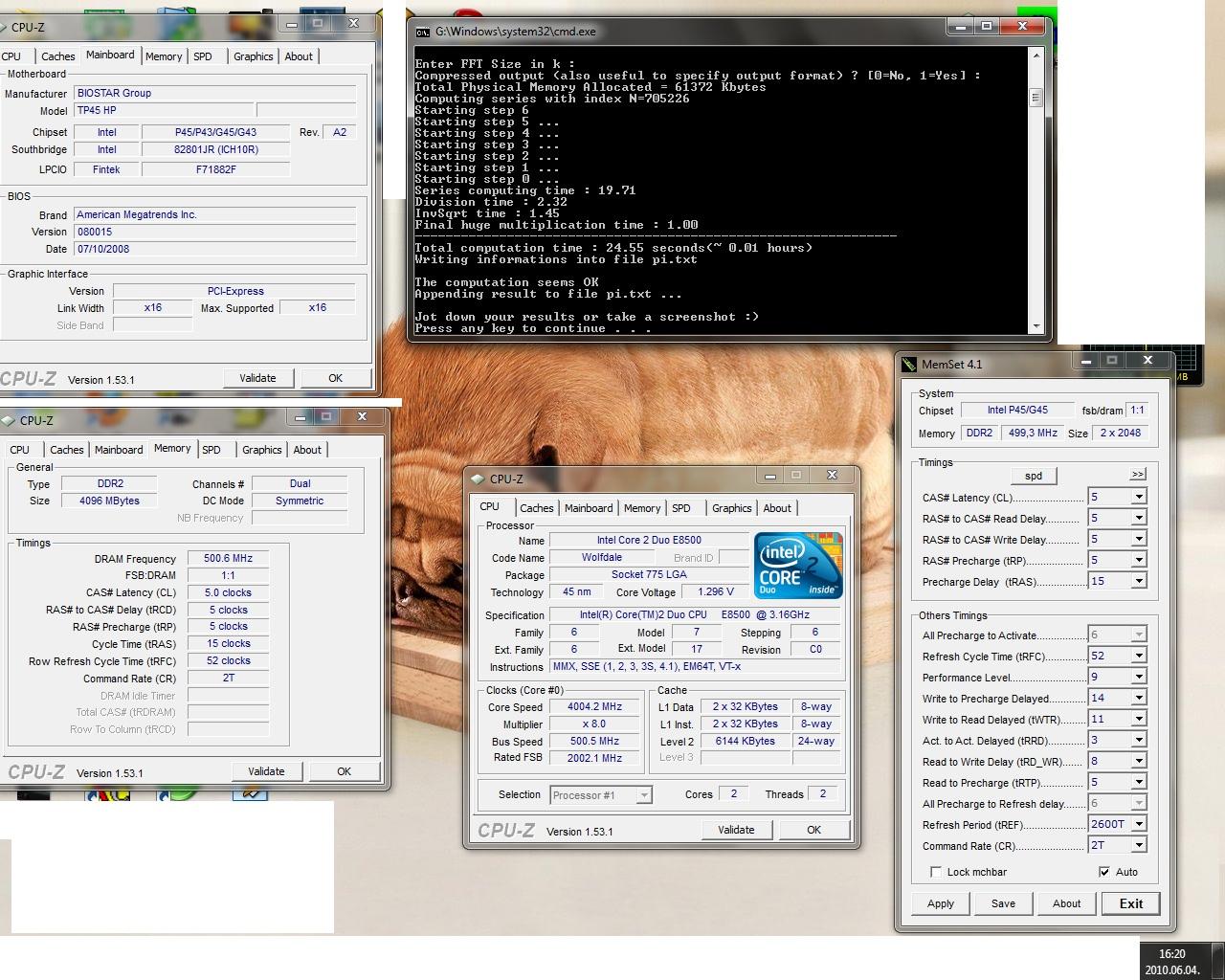Select Caches tab in the Memory CPU-Z window
Screen dimensions: 1225x980
pyautogui.click(x=67, y=450)
